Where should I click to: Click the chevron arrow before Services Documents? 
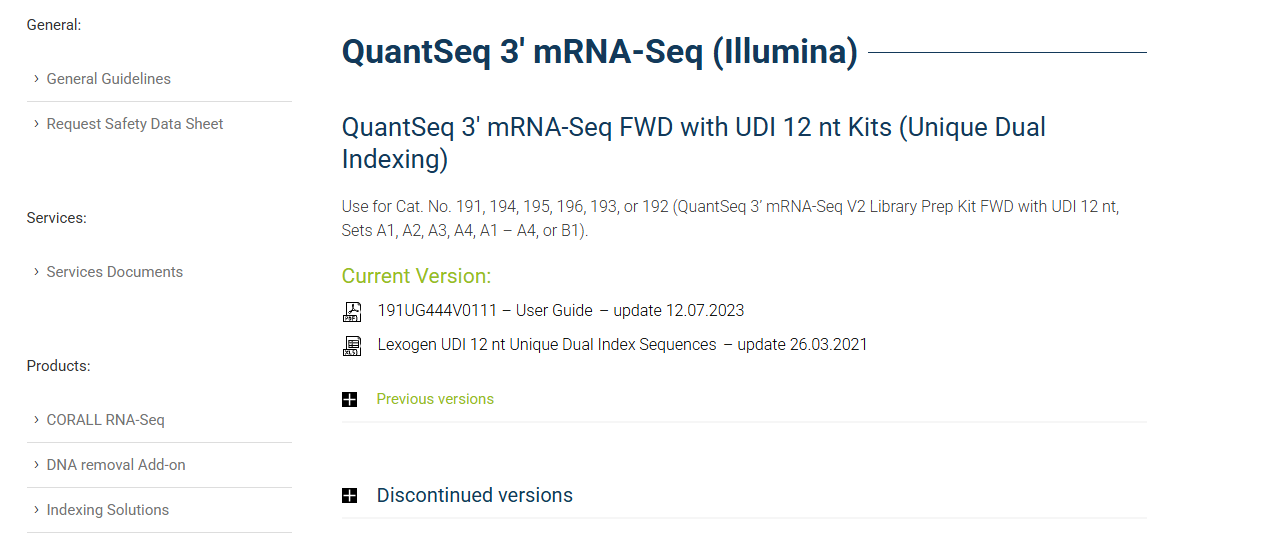36,272
